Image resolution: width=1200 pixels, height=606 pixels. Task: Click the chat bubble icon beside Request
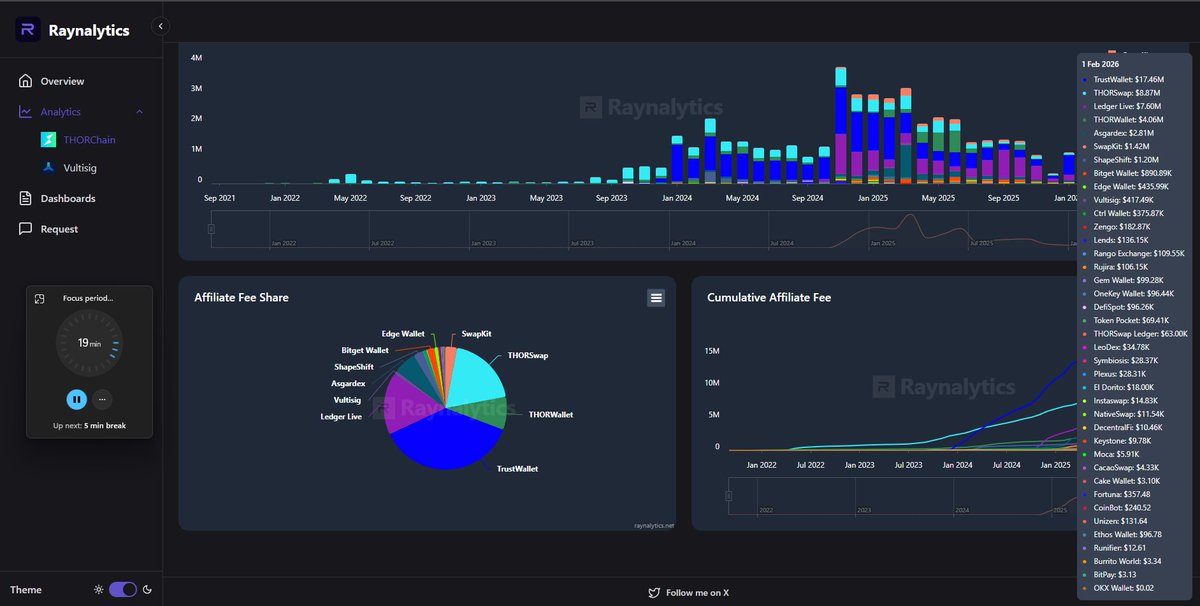25,229
